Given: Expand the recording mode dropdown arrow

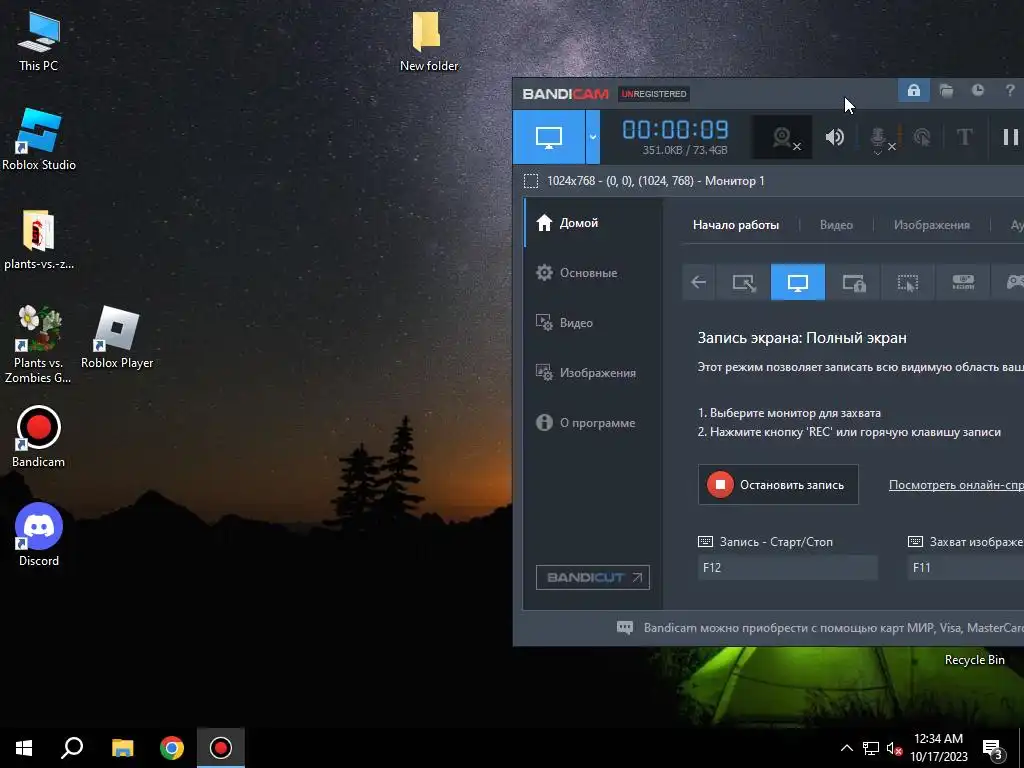Looking at the screenshot, I should (592, 137).
